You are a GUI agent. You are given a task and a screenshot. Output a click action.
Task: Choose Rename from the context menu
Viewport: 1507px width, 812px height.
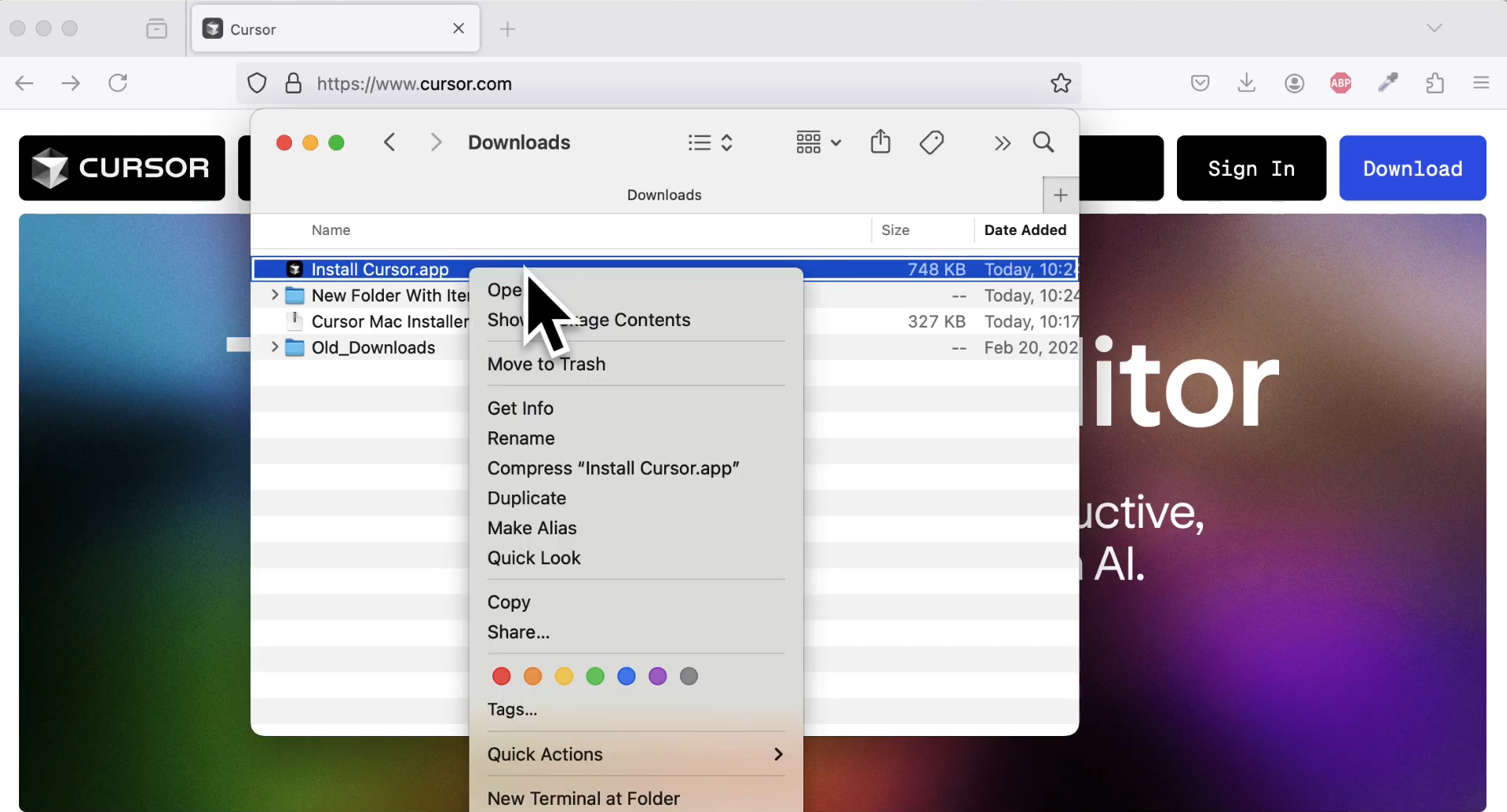[x=521, y=438]
